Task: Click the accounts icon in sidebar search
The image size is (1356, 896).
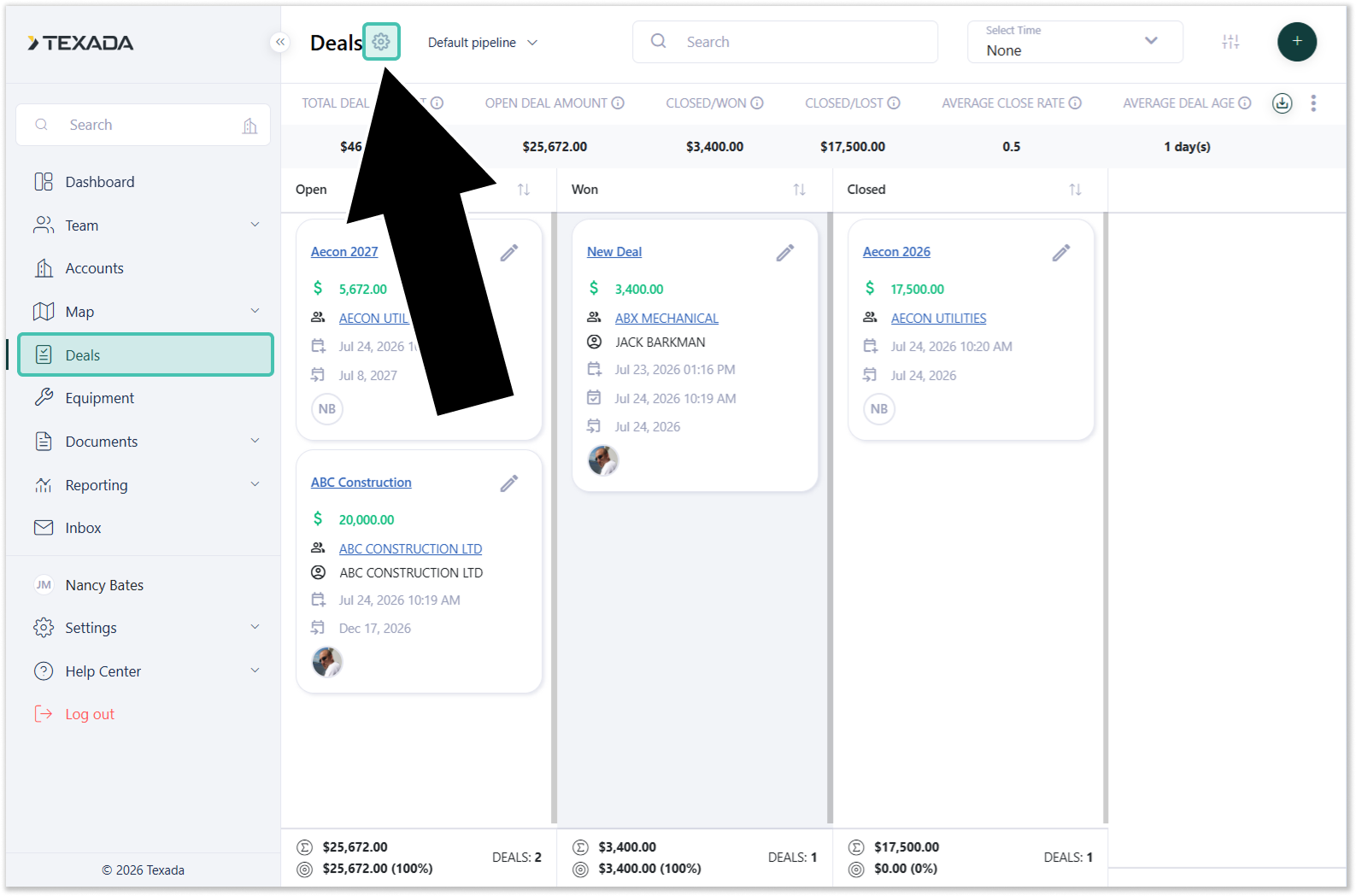Action: [x=249, y=126]
